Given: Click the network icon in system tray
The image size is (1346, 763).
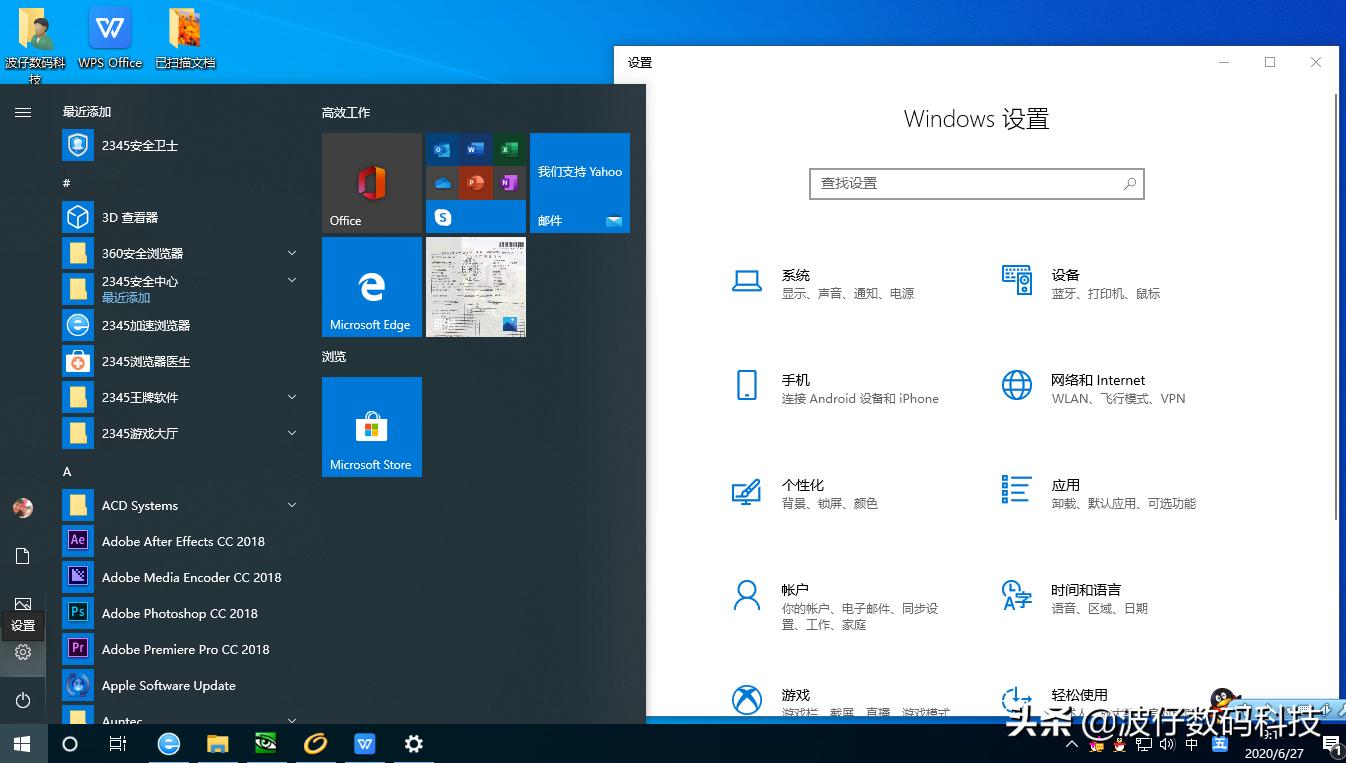Looking at the screenshot, I should click(x=1144, y=744).
